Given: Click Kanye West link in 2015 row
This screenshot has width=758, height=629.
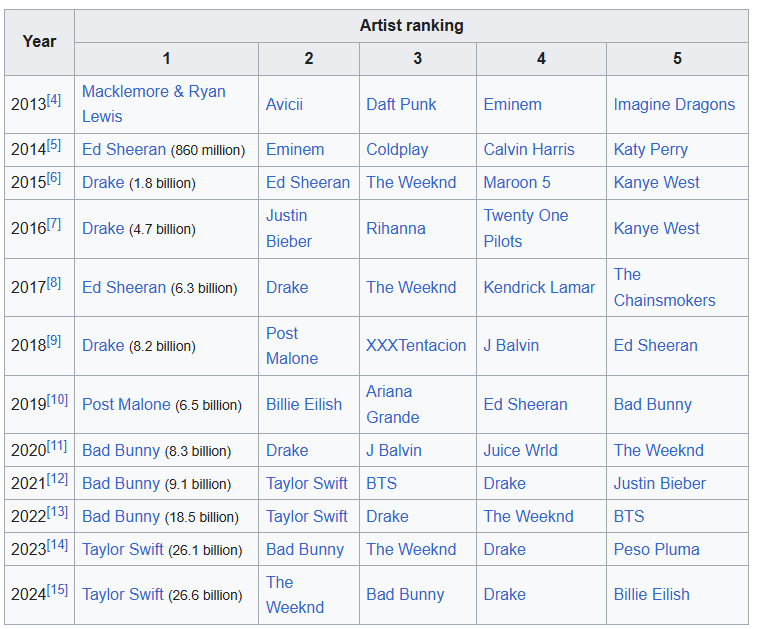Looking at the screenshot, I should [656, 183].
